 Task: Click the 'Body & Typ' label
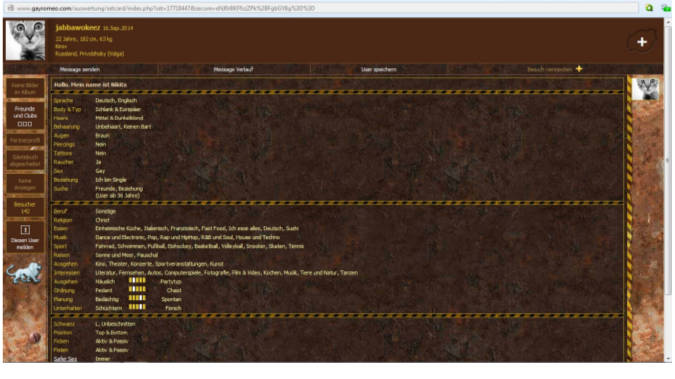(67, 109)
